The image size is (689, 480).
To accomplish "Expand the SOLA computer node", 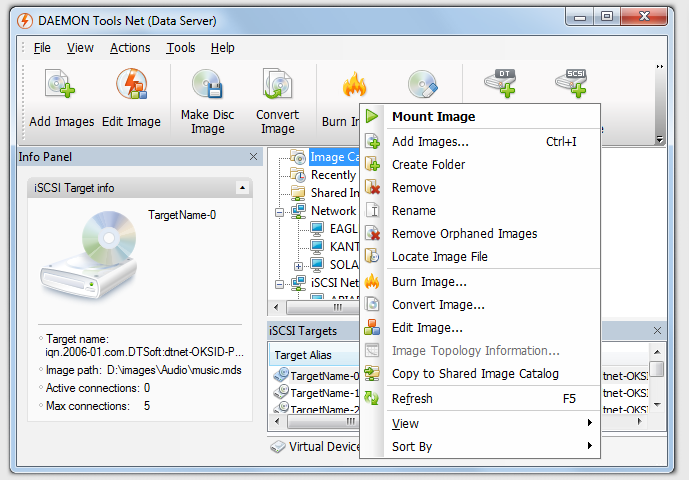I will pyautogui.click(x=298, y=266).
